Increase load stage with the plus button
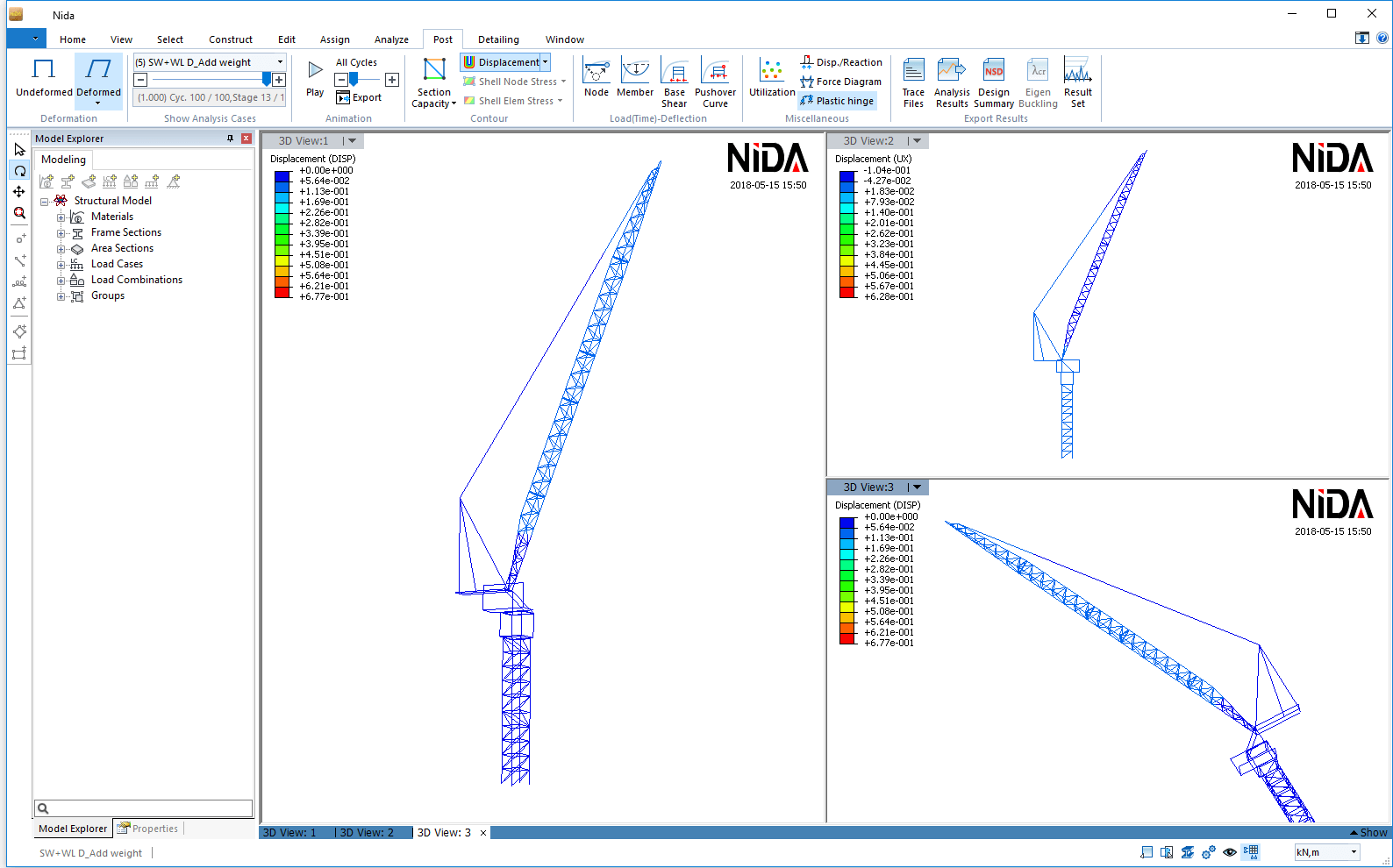The image size is (1393, 868). click(279, 80)
